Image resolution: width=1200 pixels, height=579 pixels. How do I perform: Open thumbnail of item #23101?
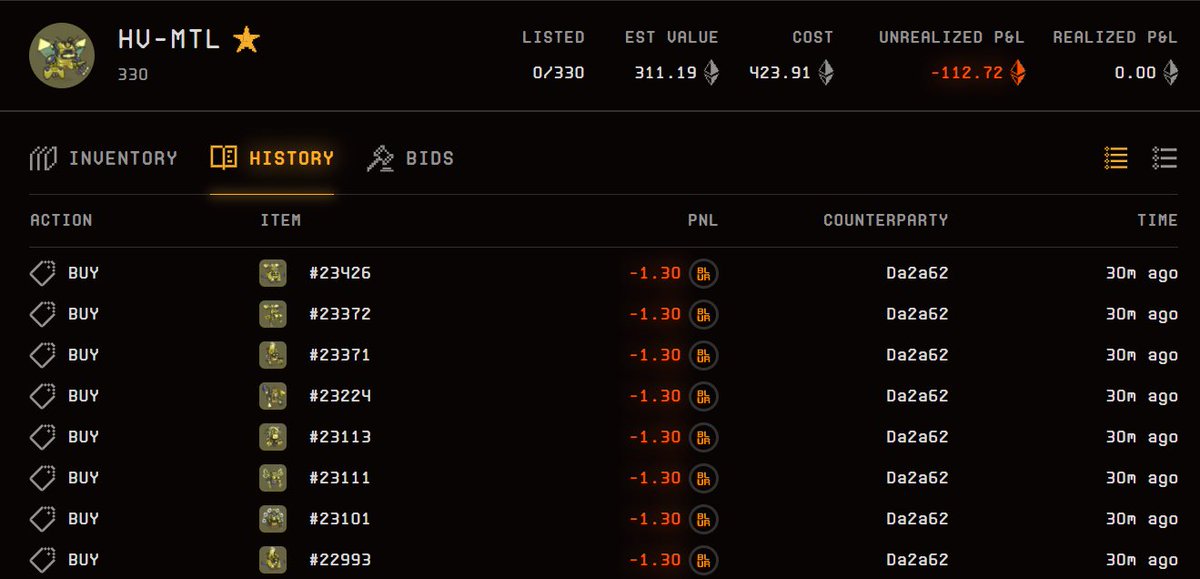tap(273, 519)
